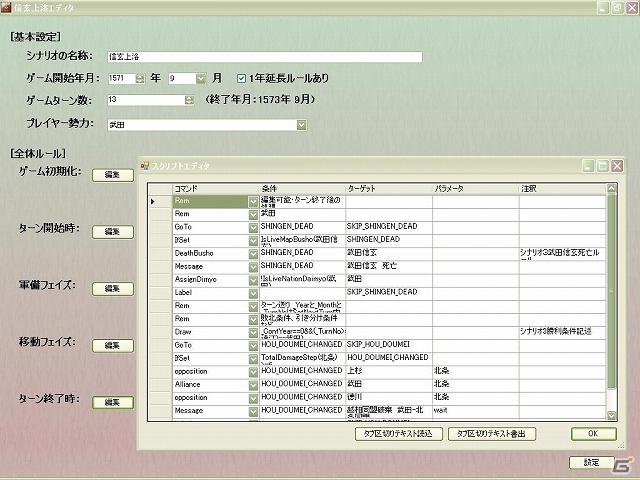Click the TotalDamageStep(北条) condition cell

(302, 358)
